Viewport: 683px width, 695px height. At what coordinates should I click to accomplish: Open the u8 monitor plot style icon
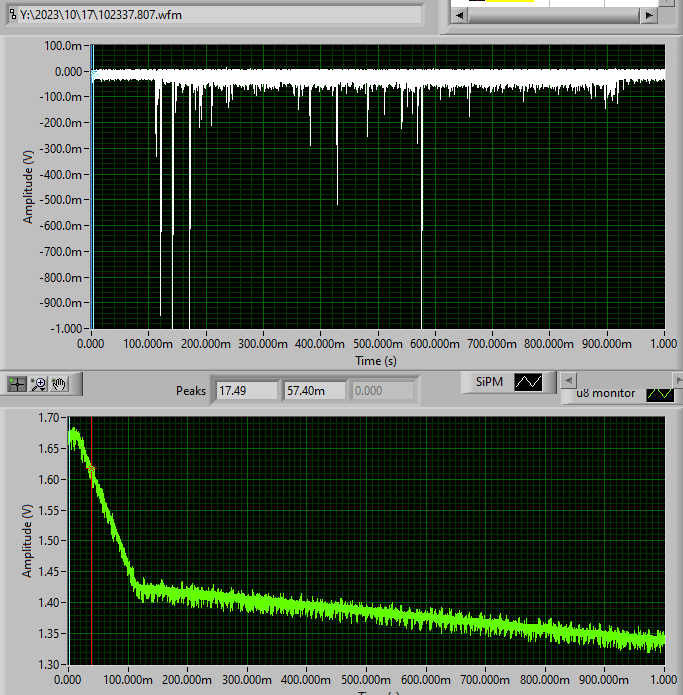coord(660,394)
